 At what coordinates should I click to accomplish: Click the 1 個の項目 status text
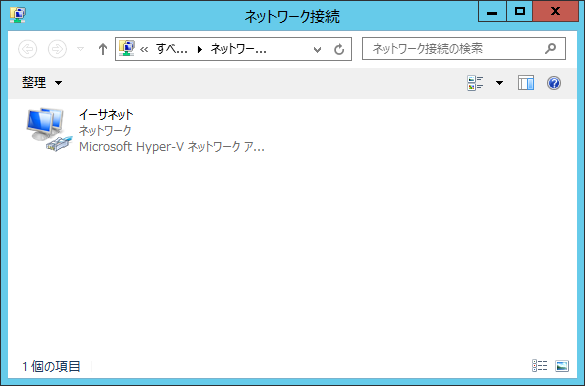click(51, 366)
